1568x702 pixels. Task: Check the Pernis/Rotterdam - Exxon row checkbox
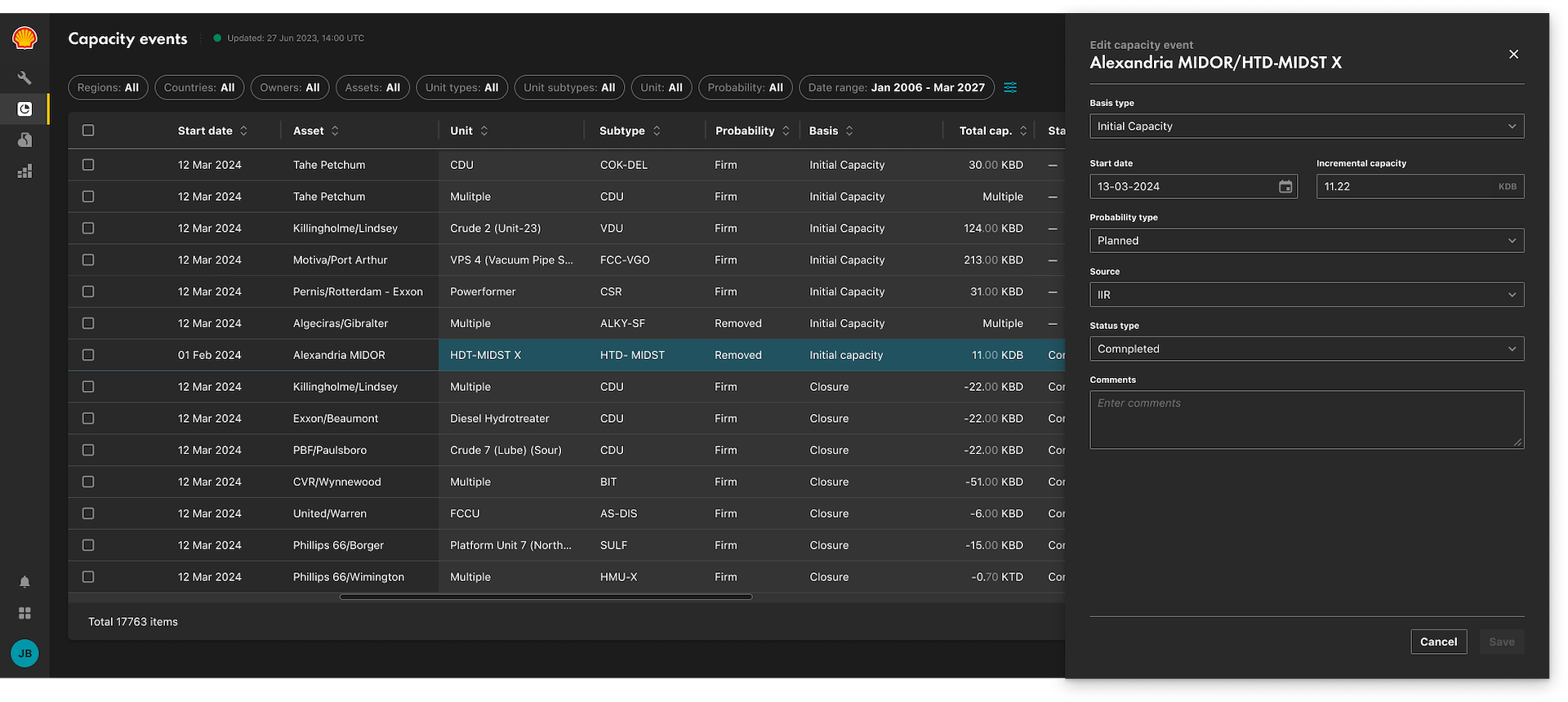point(88,291)
